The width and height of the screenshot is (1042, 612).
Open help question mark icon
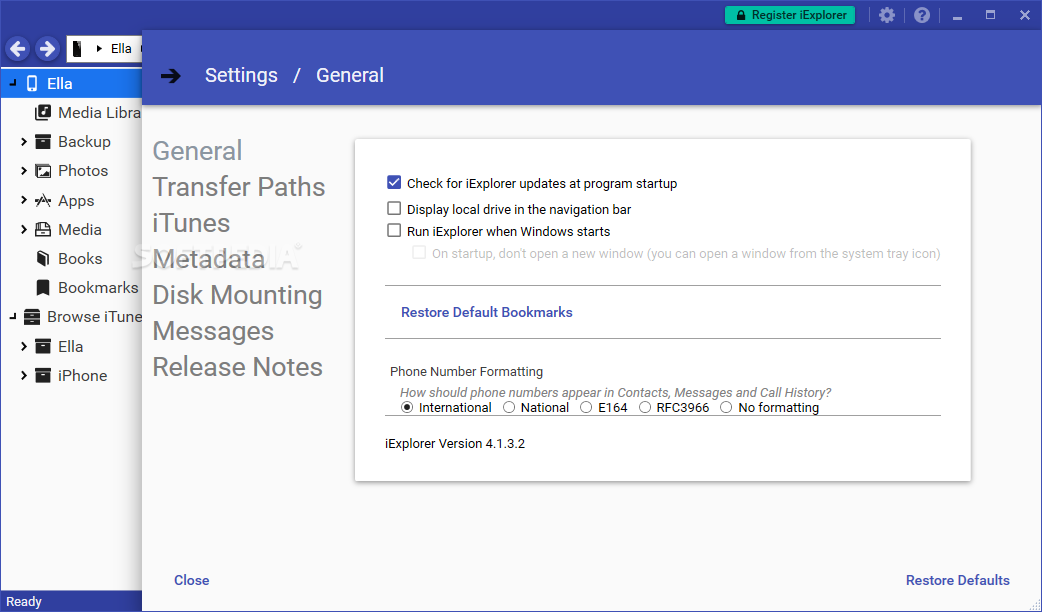tap(922, 15)
